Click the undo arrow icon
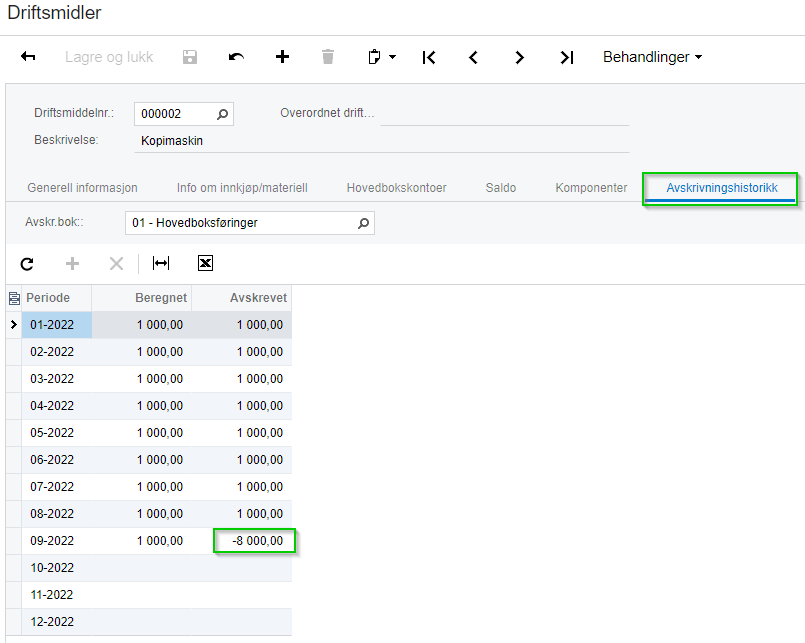805x643 pixels. pos(236,57)
